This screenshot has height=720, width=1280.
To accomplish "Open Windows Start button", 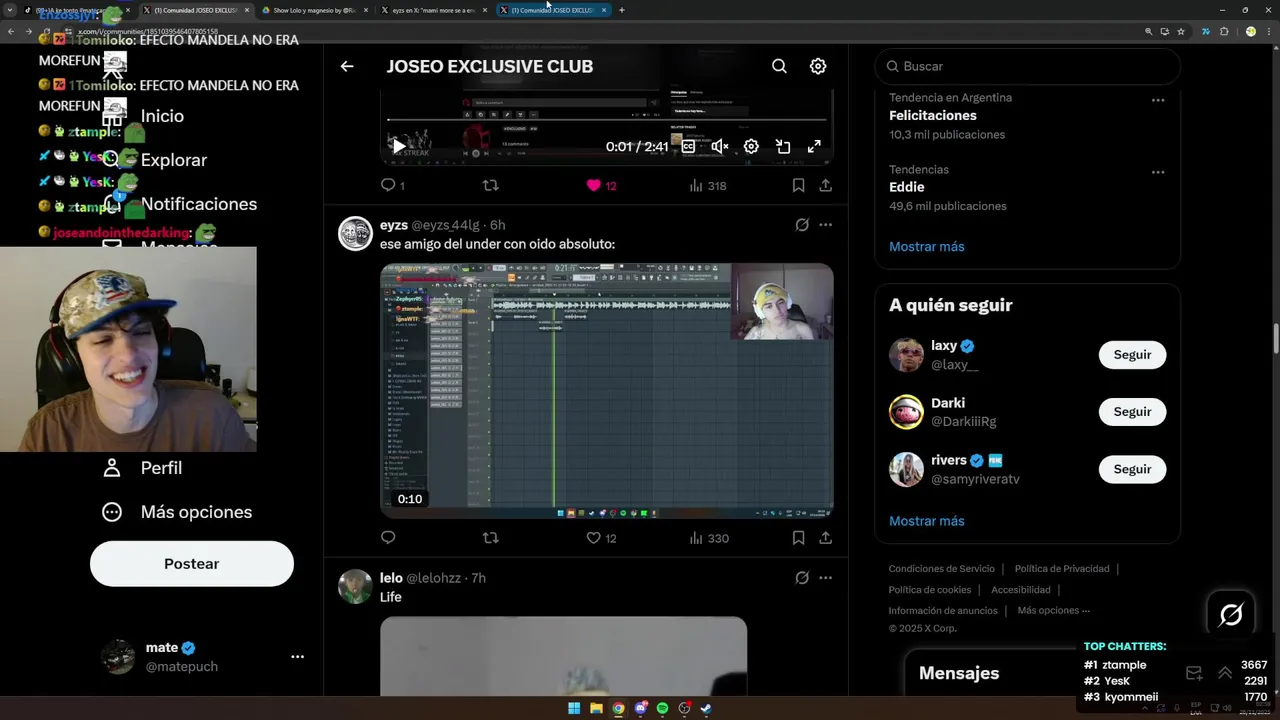I will pos(574,709).
